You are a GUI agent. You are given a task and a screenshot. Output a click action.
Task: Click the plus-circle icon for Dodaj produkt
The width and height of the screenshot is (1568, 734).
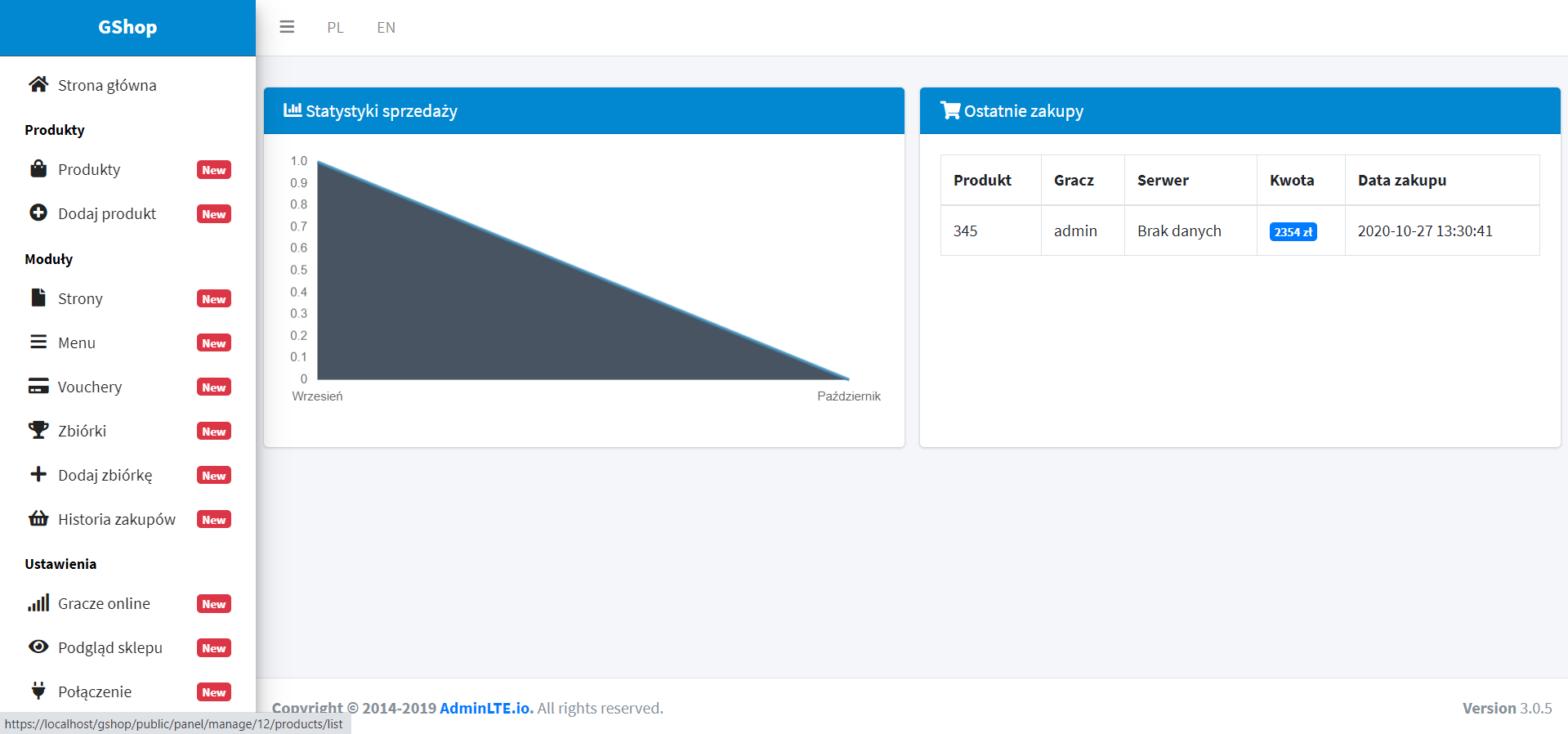coord(38,213)
